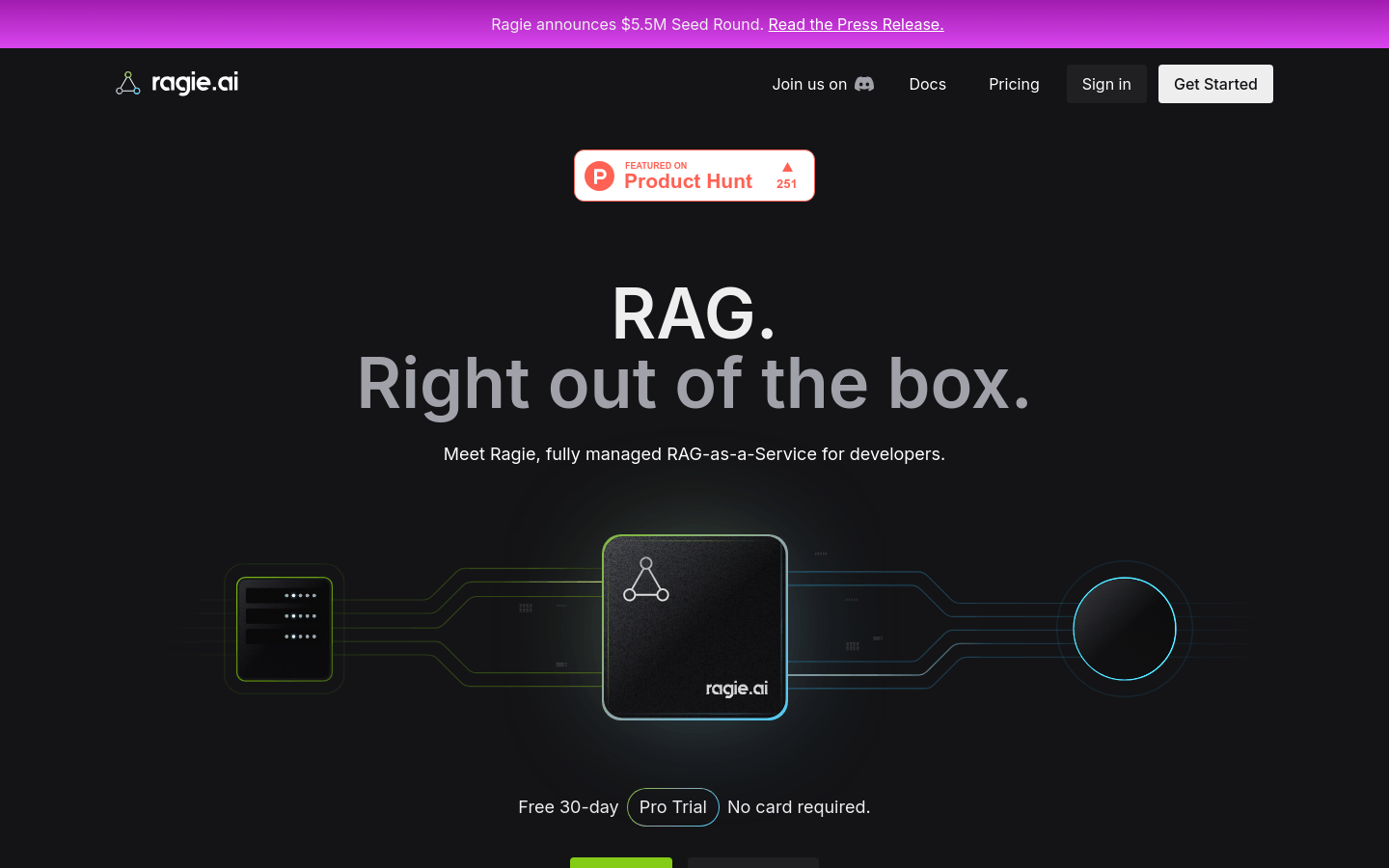Click 'Right out of the box.' heading
The width and height of the screenshot is (1389, 868).
(x=694, y=384)
